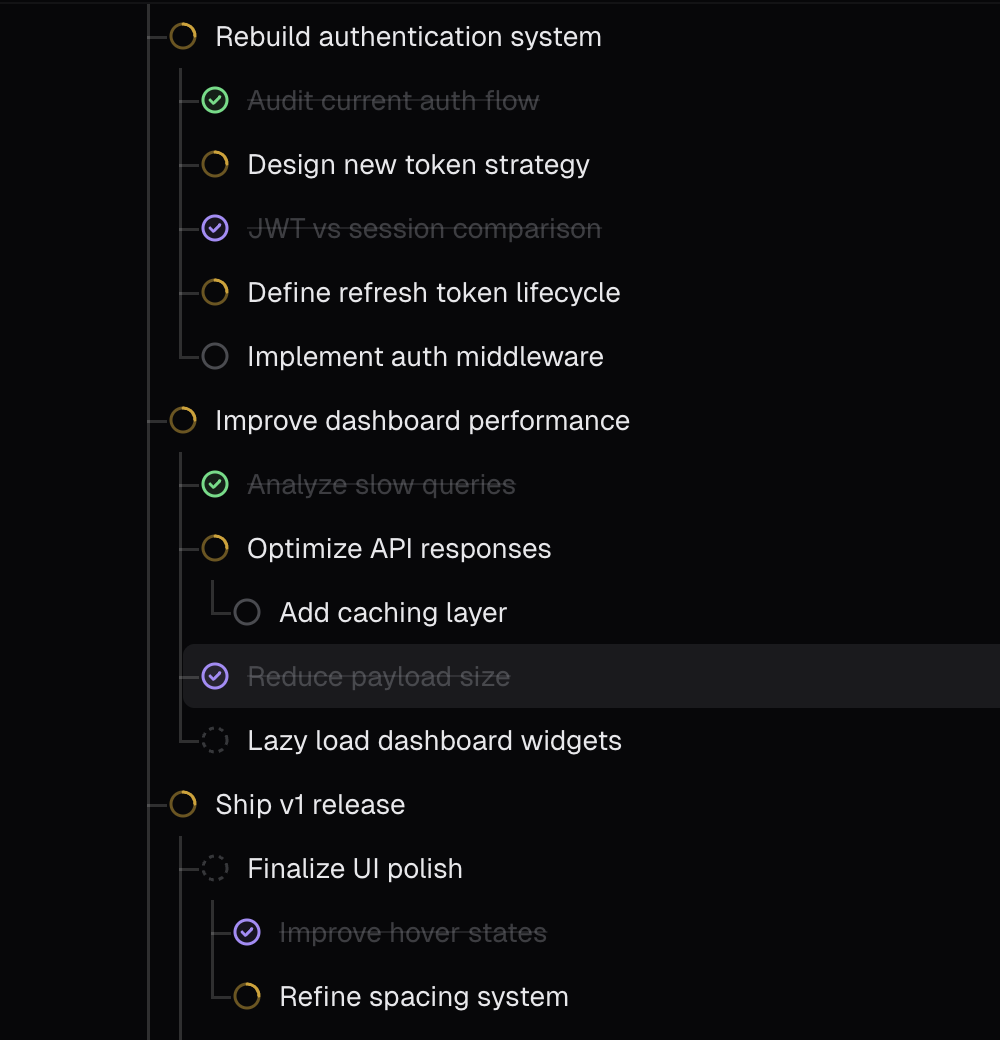Click the dashed circle beside "Lazy load dashboard widgets"
The height and width of the screenshot is (1040, 1000).
coord(214,740)
